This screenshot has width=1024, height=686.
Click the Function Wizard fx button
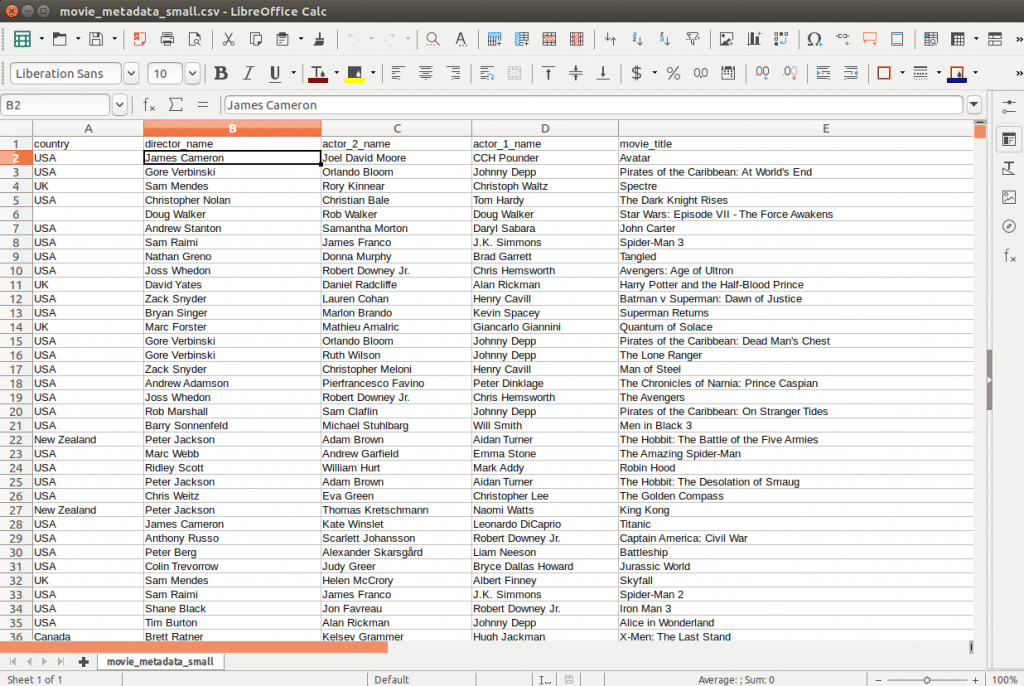click(x=149, y=105)
